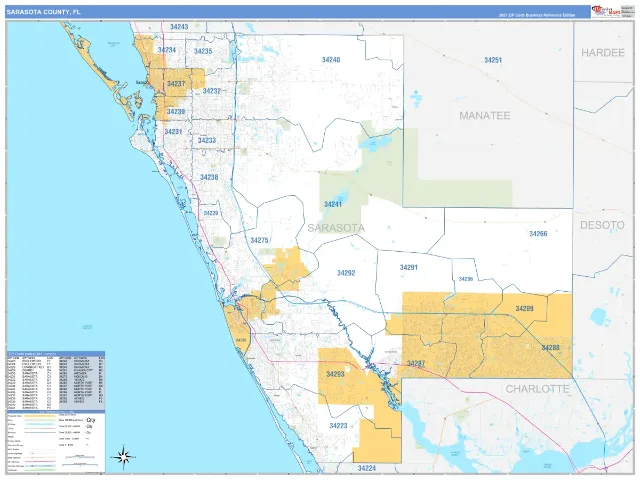Click the ZIP Code Business Reference Edition subtitle

click(x=537, y=15)
